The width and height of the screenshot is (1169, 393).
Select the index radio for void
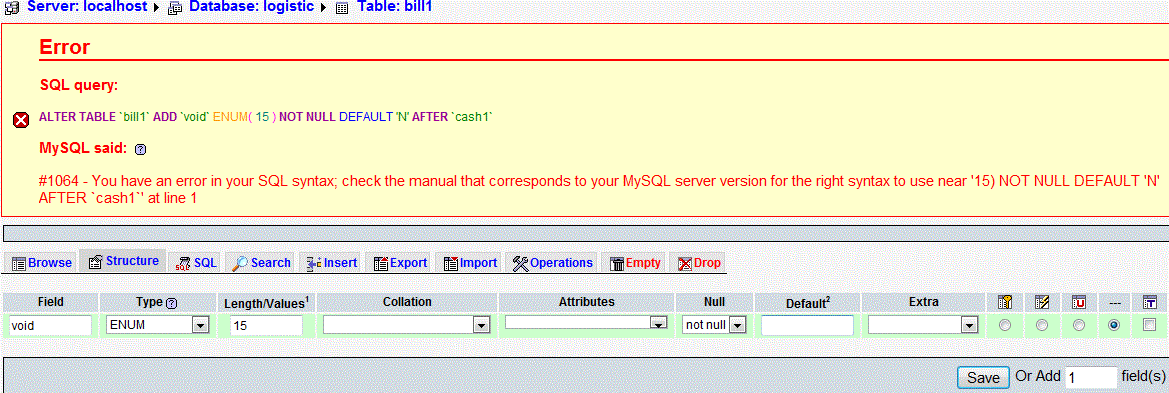tap(1042, 325)
